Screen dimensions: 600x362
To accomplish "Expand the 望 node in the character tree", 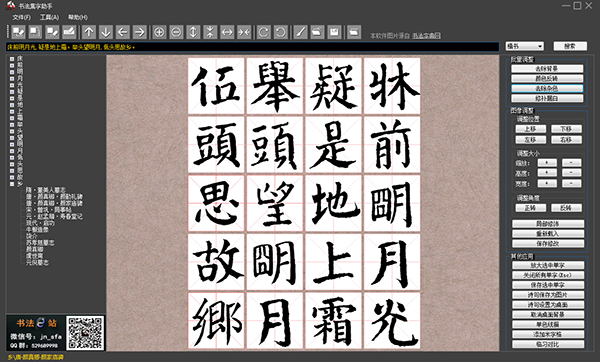I will point(12,138).
